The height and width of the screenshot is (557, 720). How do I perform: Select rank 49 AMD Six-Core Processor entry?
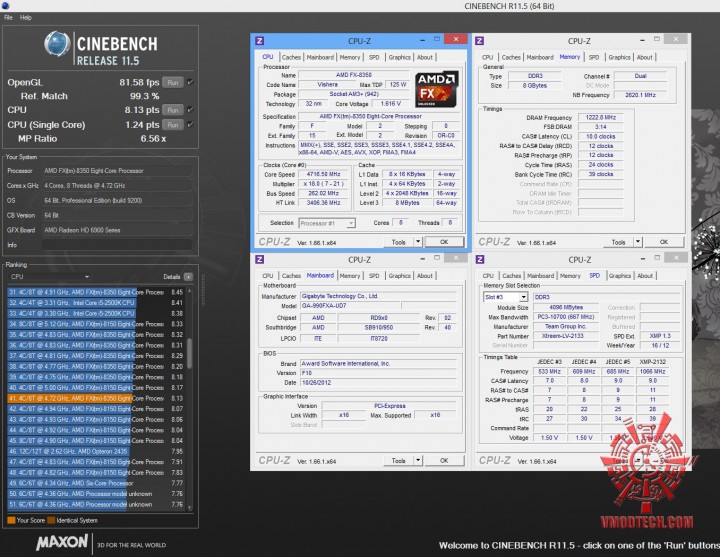(x=96, y=483)
